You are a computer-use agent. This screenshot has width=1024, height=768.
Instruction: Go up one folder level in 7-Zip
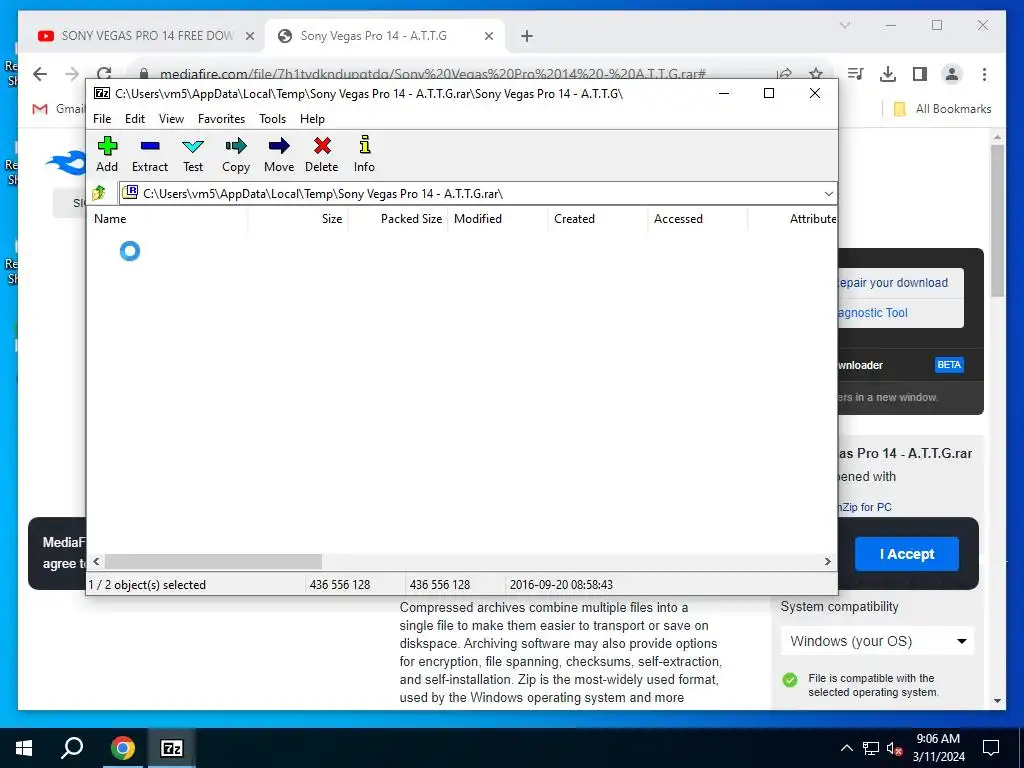pos(99,193)
